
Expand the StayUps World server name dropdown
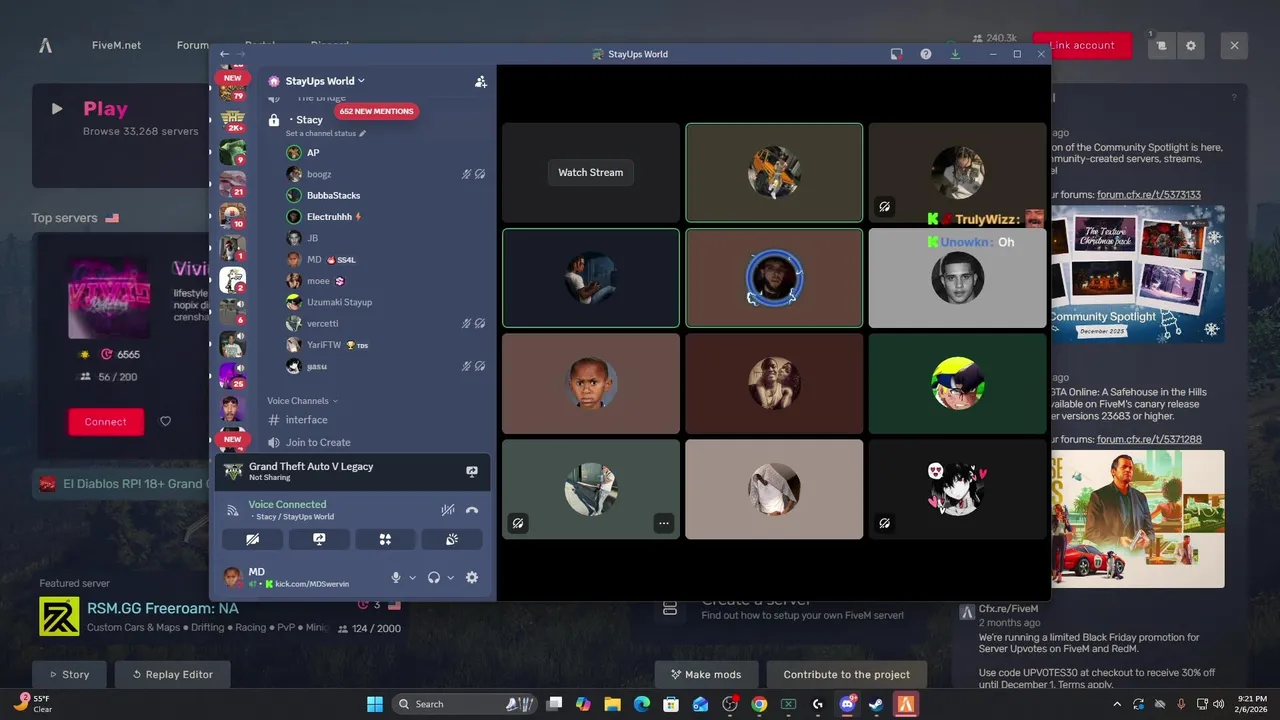coord(361,81)
